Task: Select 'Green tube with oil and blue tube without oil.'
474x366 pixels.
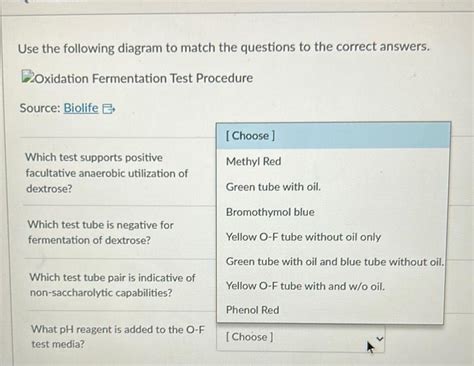Action: point(335,262)
